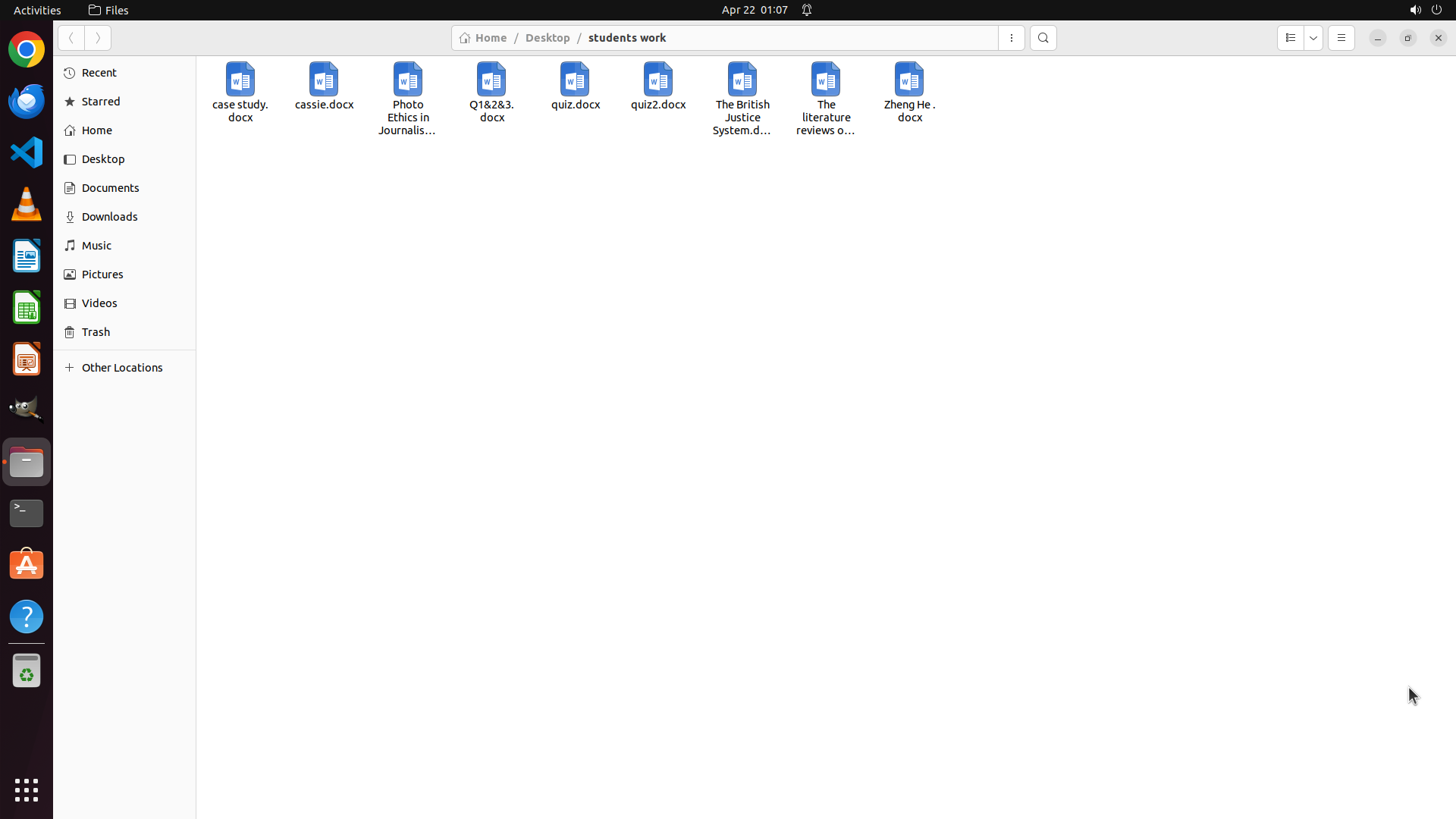Click the search magnifier icon
1456x819 pixels.
coord(1043,38)
